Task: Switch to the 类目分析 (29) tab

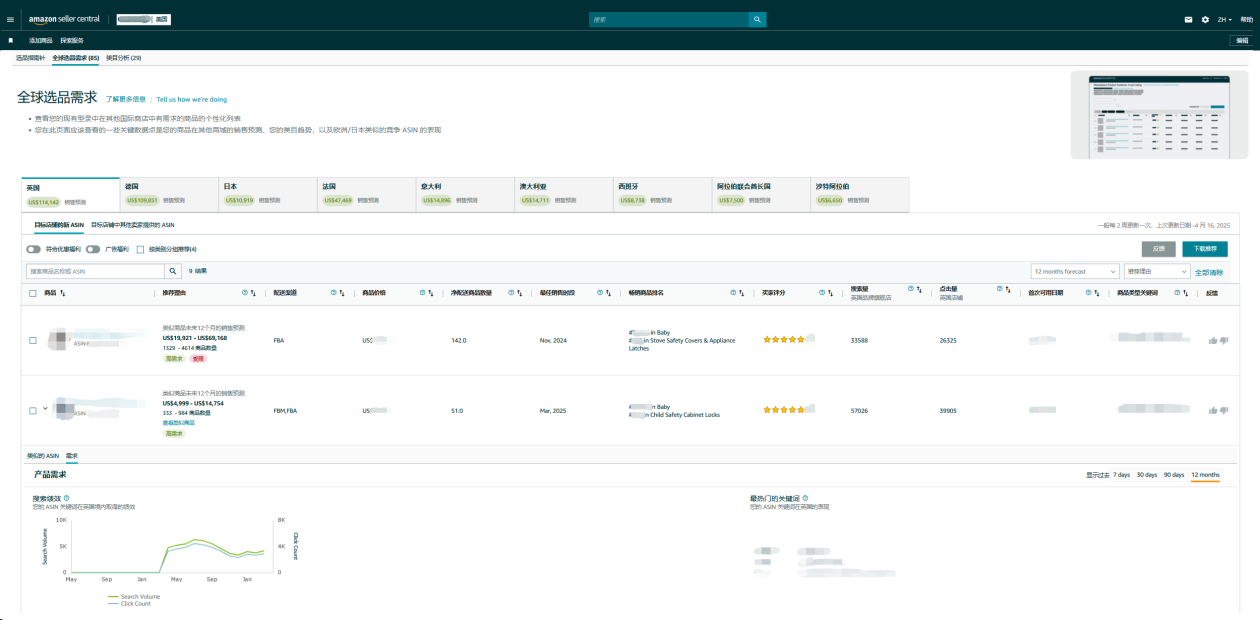Action: click(x=123, y=58)
